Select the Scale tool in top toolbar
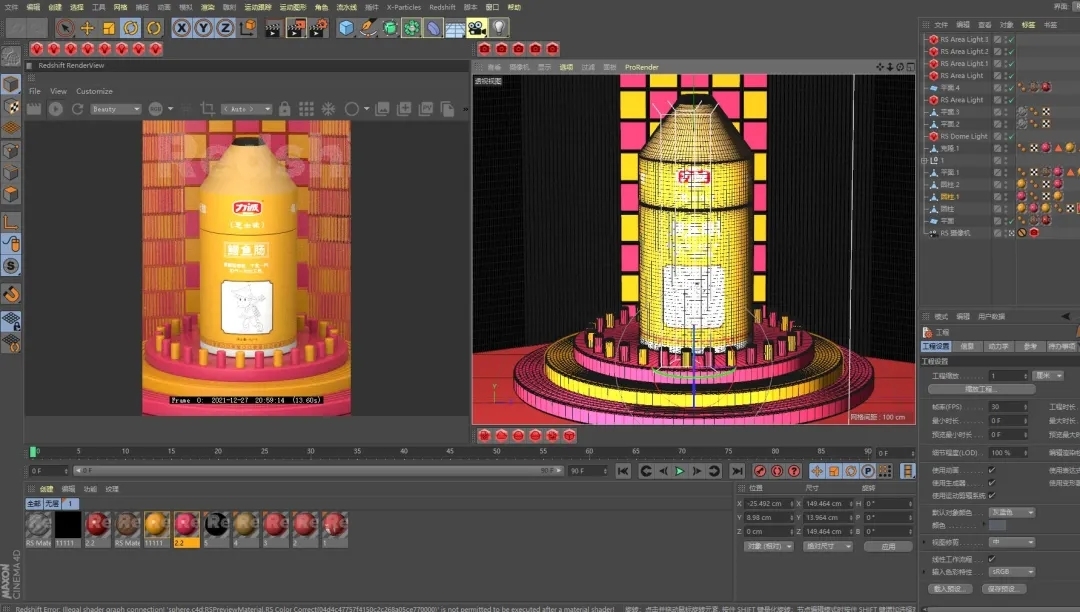Viewport: 1080px width, 612px height. (x=109, y=28)
